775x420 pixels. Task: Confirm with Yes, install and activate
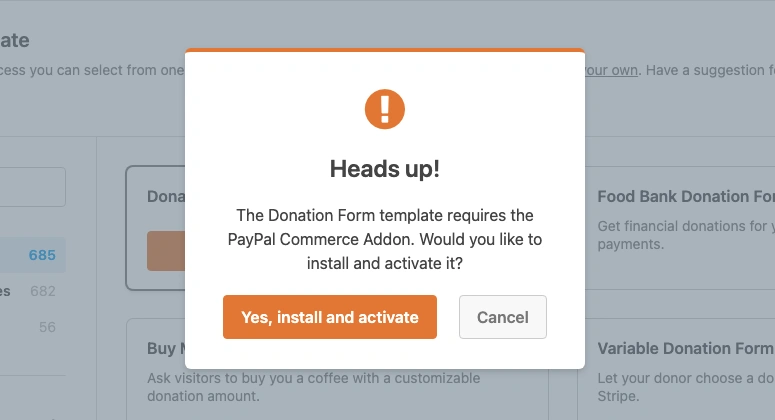[330, 317]
